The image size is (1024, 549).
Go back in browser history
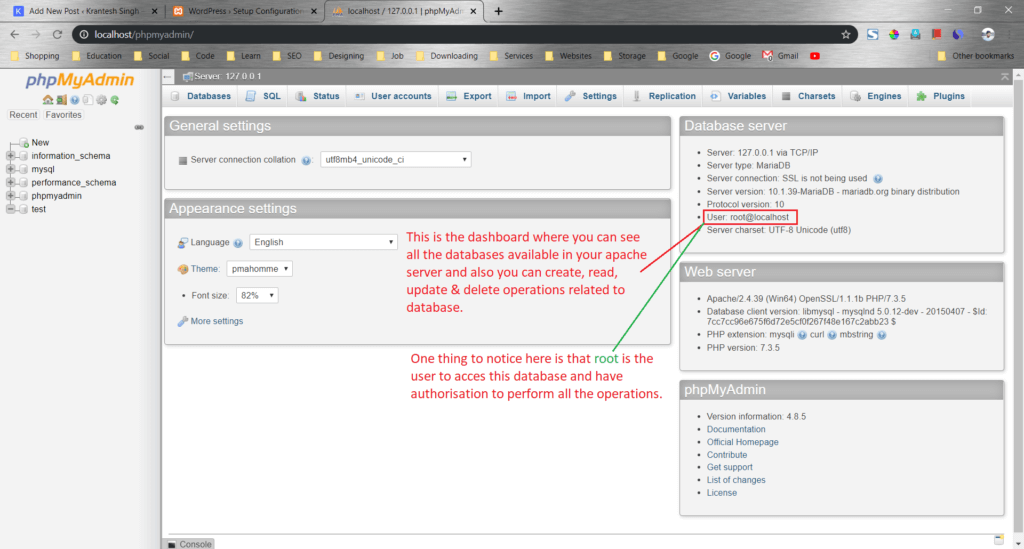coord(15,35)
